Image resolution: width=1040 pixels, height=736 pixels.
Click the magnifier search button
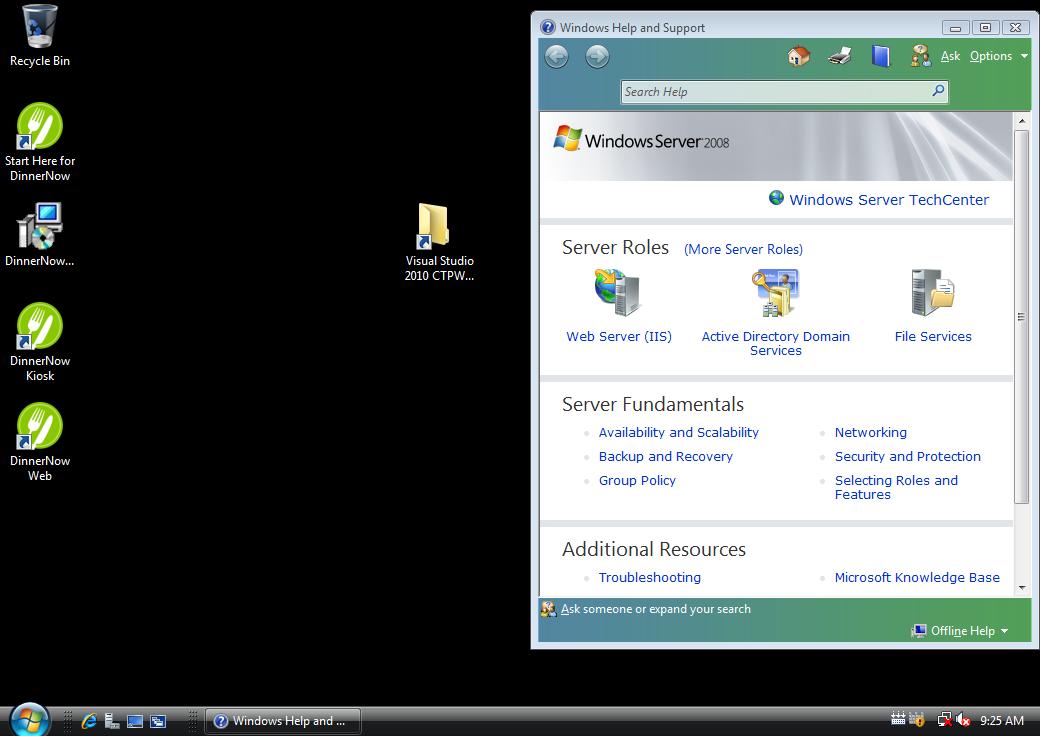(938, 91)
